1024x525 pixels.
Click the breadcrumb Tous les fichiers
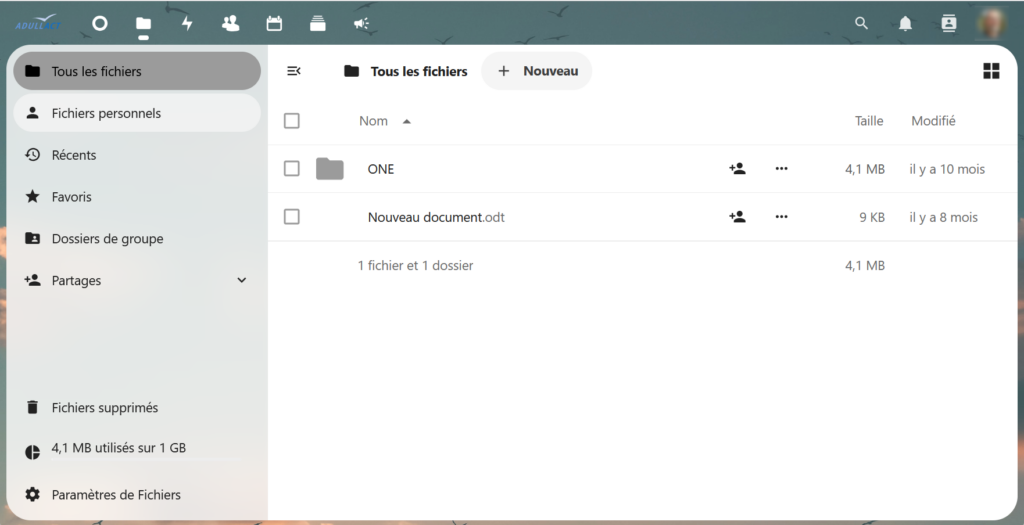419,71
